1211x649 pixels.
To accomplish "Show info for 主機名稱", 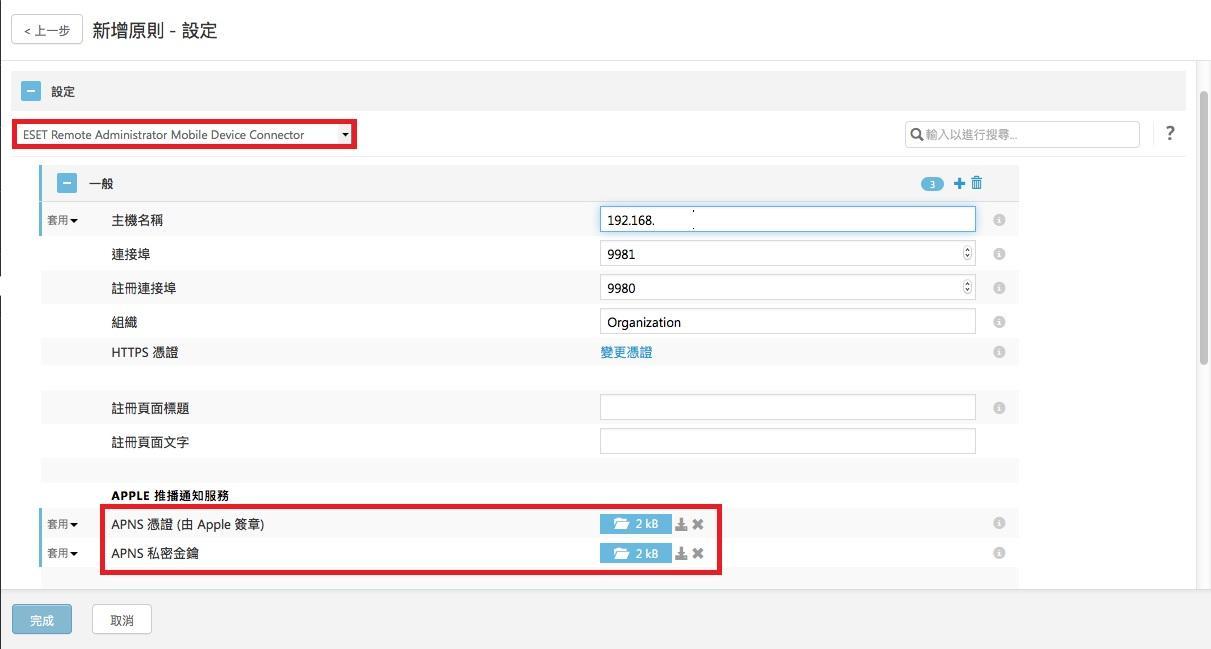I will (x=999, y=220).
